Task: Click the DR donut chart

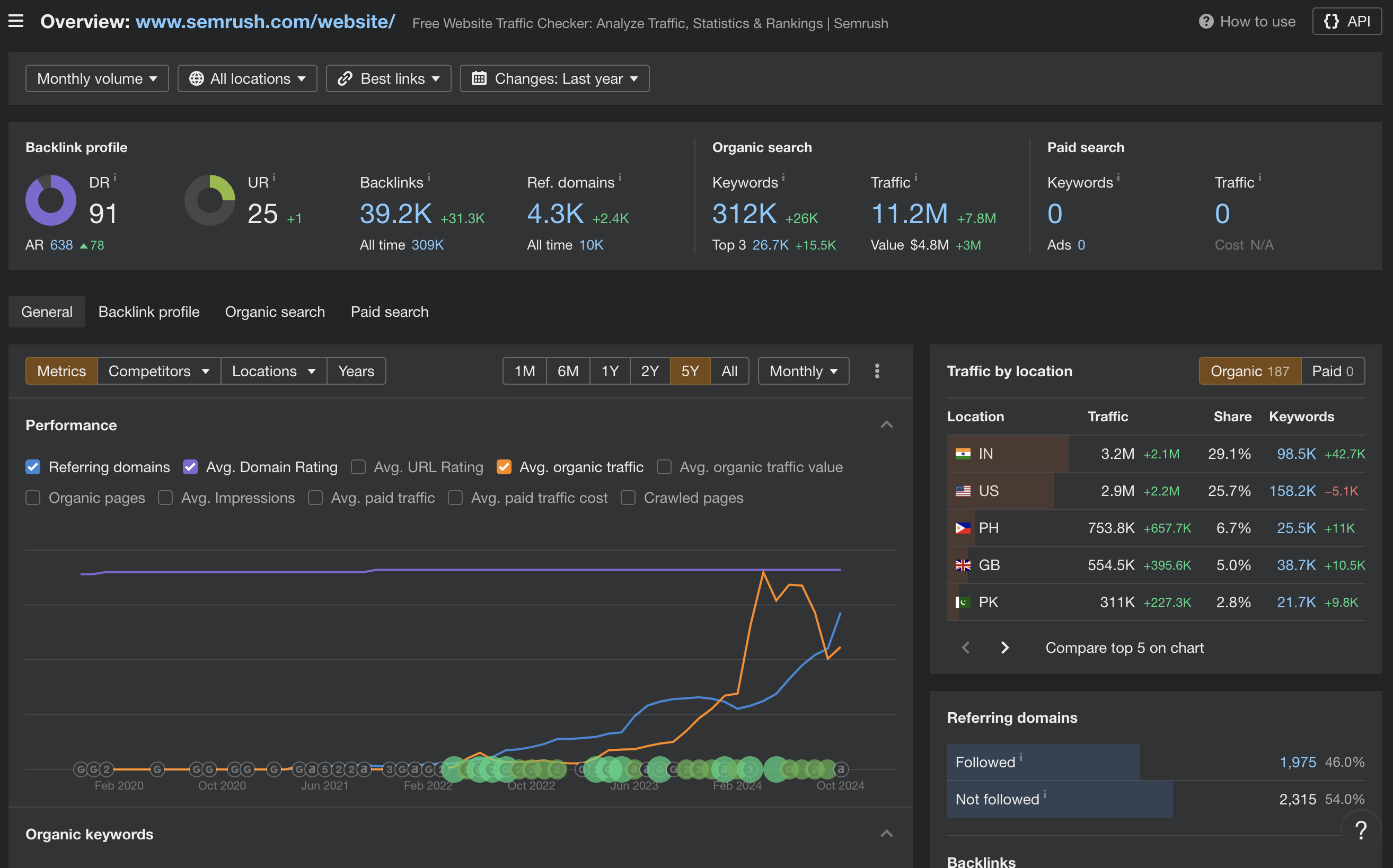Action: 50,200
